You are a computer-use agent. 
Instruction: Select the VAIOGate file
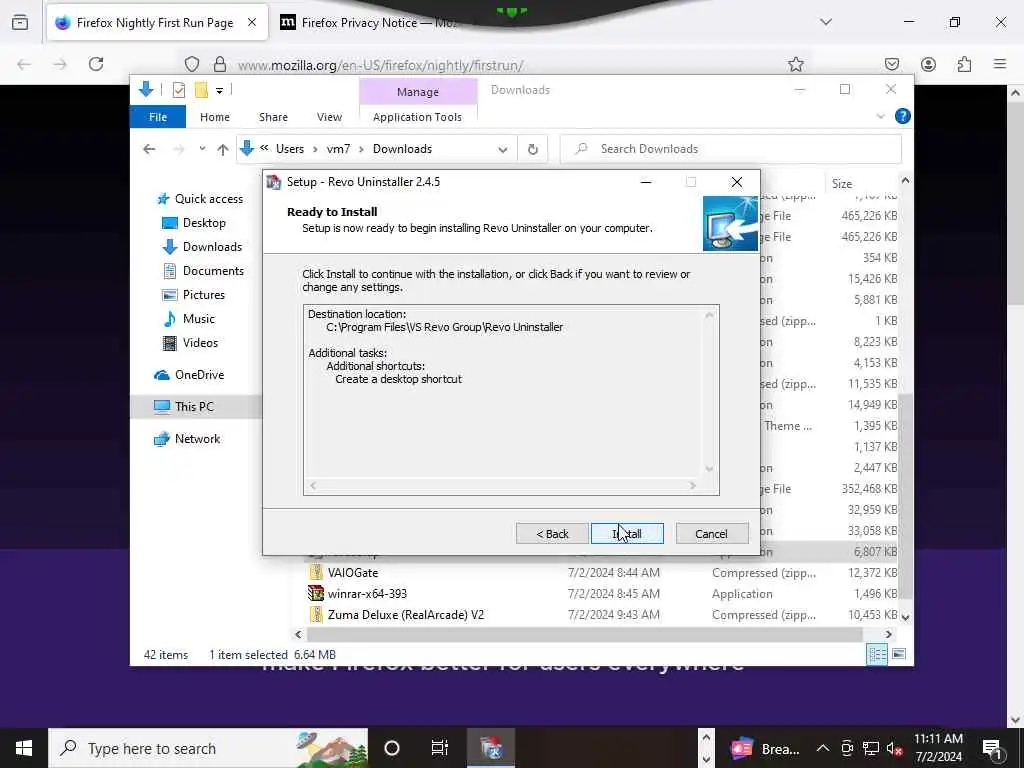click(x=353, y=573)
